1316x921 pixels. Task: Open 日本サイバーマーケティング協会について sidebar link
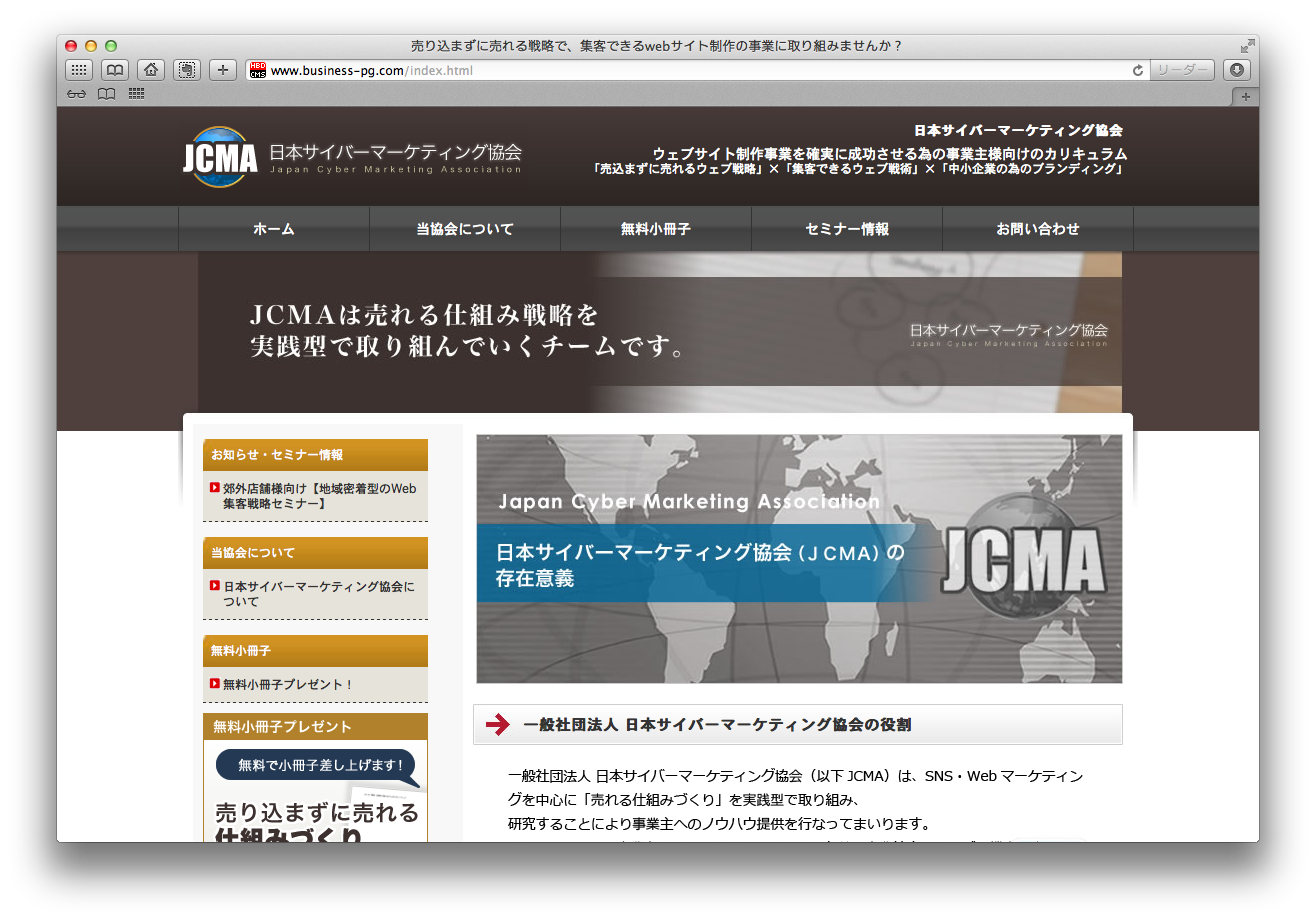[x=318, y=594]
